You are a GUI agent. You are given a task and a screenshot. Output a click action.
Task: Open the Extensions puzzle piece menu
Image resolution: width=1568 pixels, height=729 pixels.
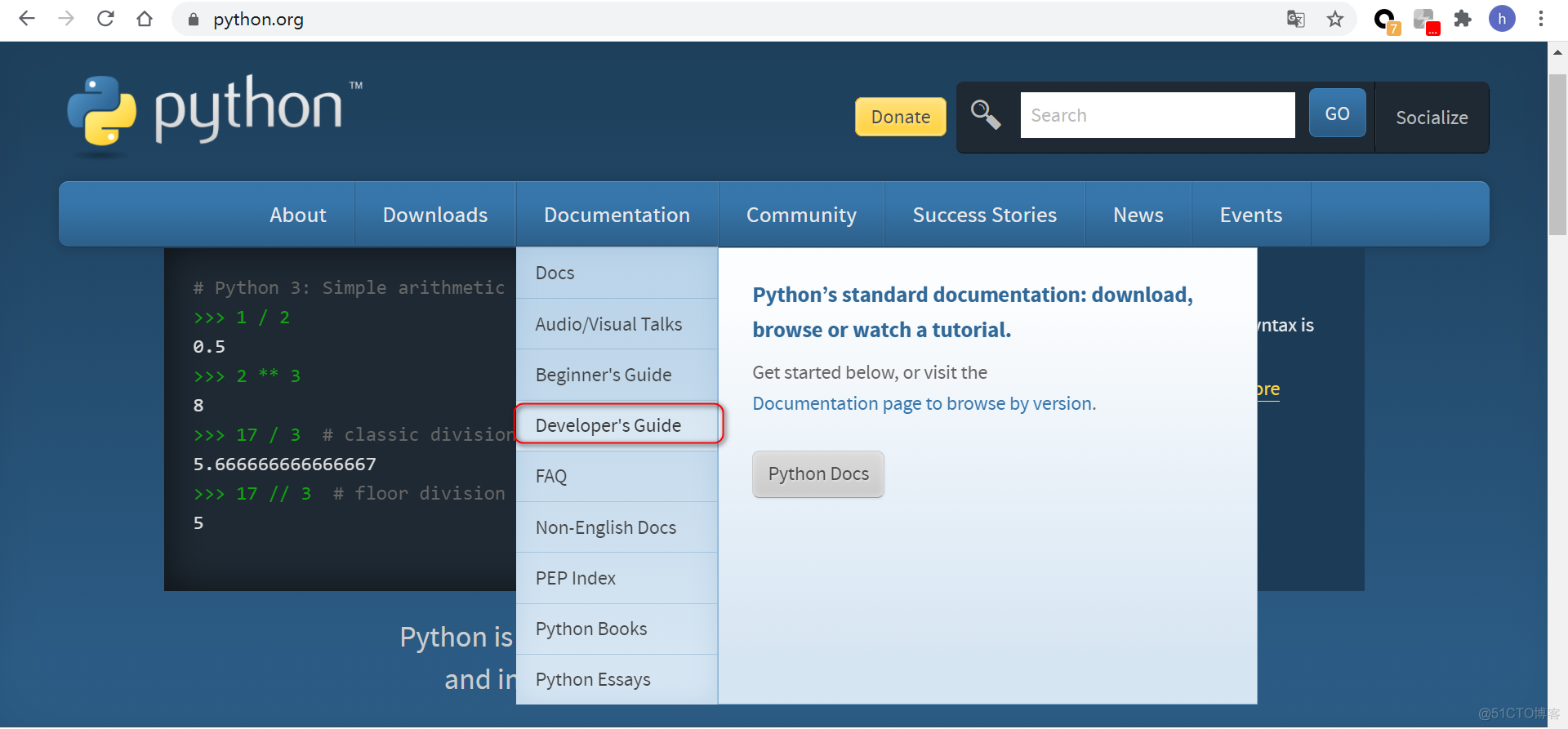(x=1463, y=19)
